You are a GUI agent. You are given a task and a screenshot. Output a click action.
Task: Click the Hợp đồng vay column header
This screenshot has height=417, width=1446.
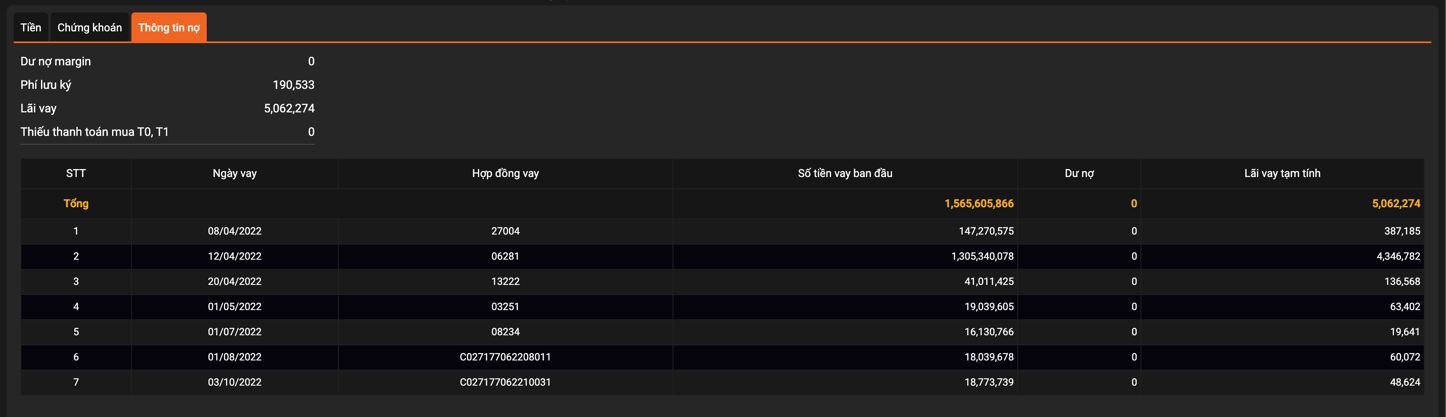[x=505, y=174]
